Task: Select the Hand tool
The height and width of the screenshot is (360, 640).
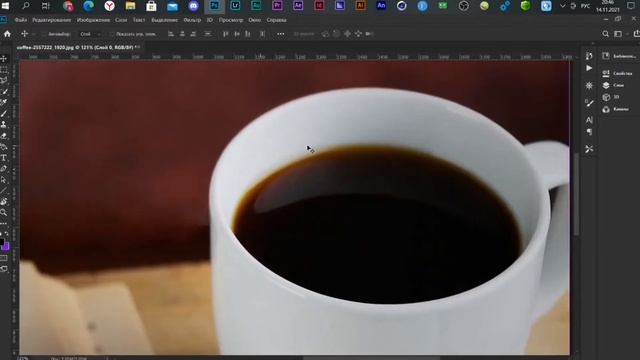Action: pyautogui.click(x=4, y=202)
